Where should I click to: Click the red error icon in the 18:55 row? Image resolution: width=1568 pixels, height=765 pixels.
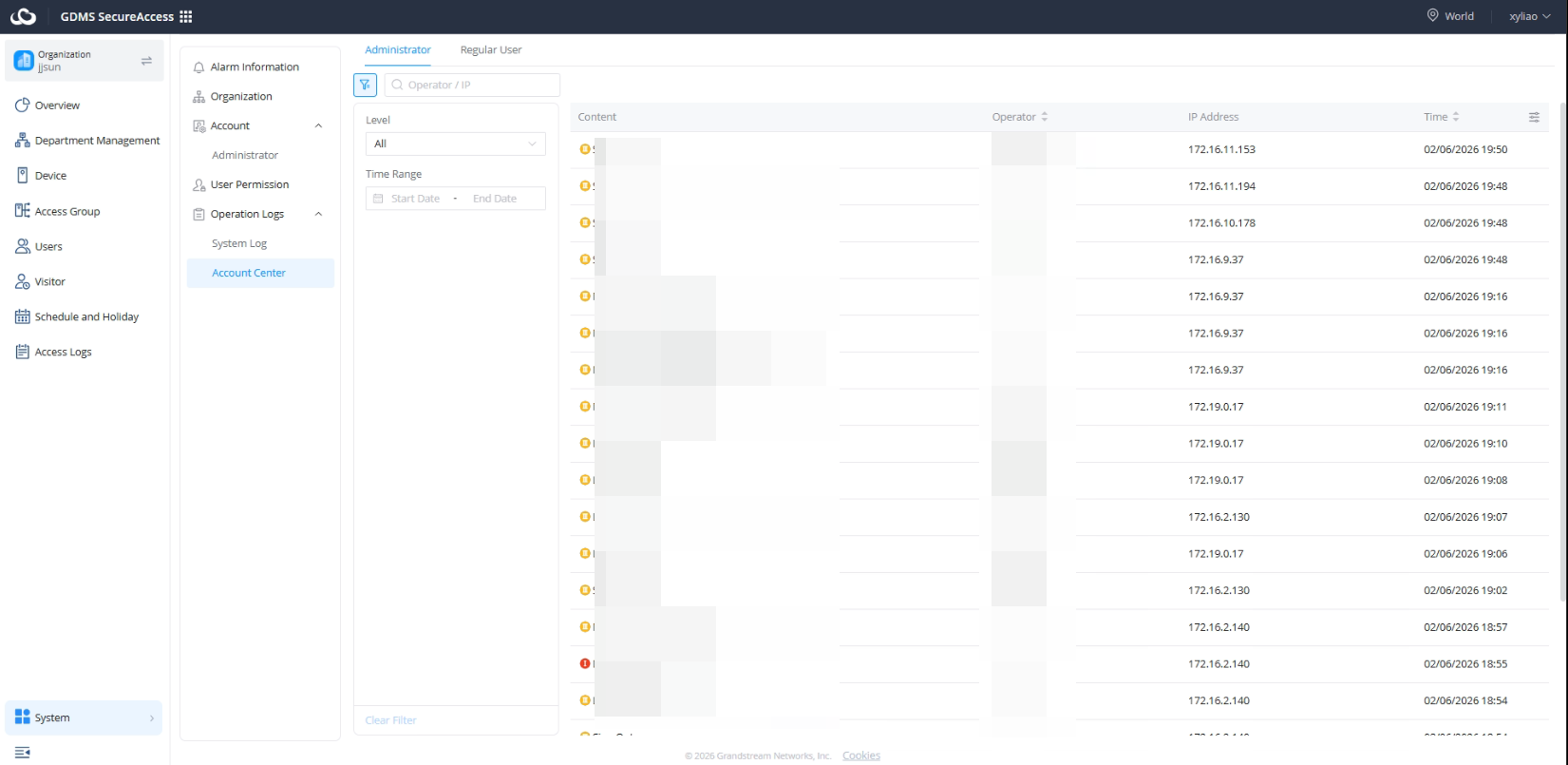tap(585, 663)
